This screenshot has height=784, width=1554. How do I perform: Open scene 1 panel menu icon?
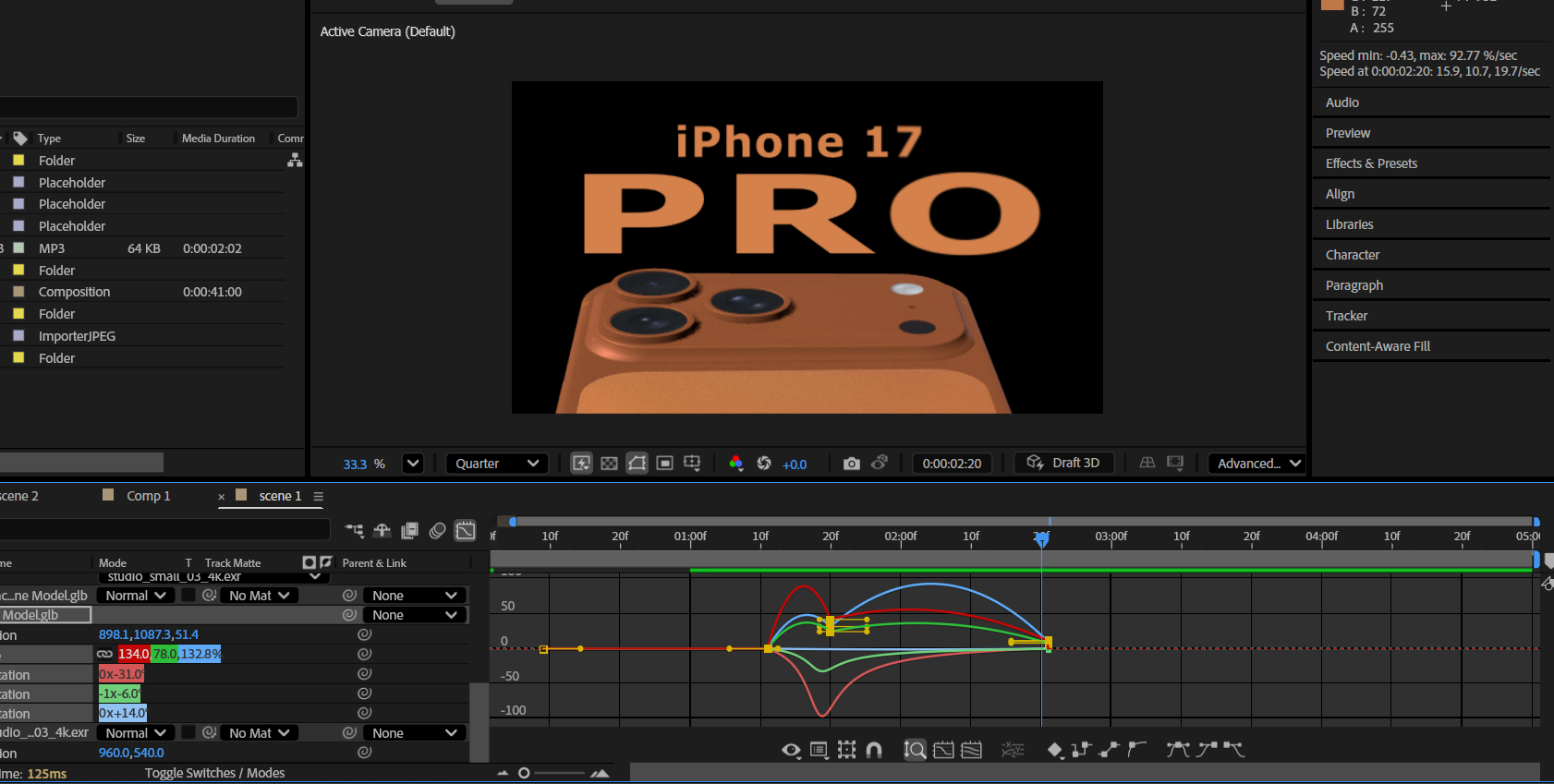[319, 497]
